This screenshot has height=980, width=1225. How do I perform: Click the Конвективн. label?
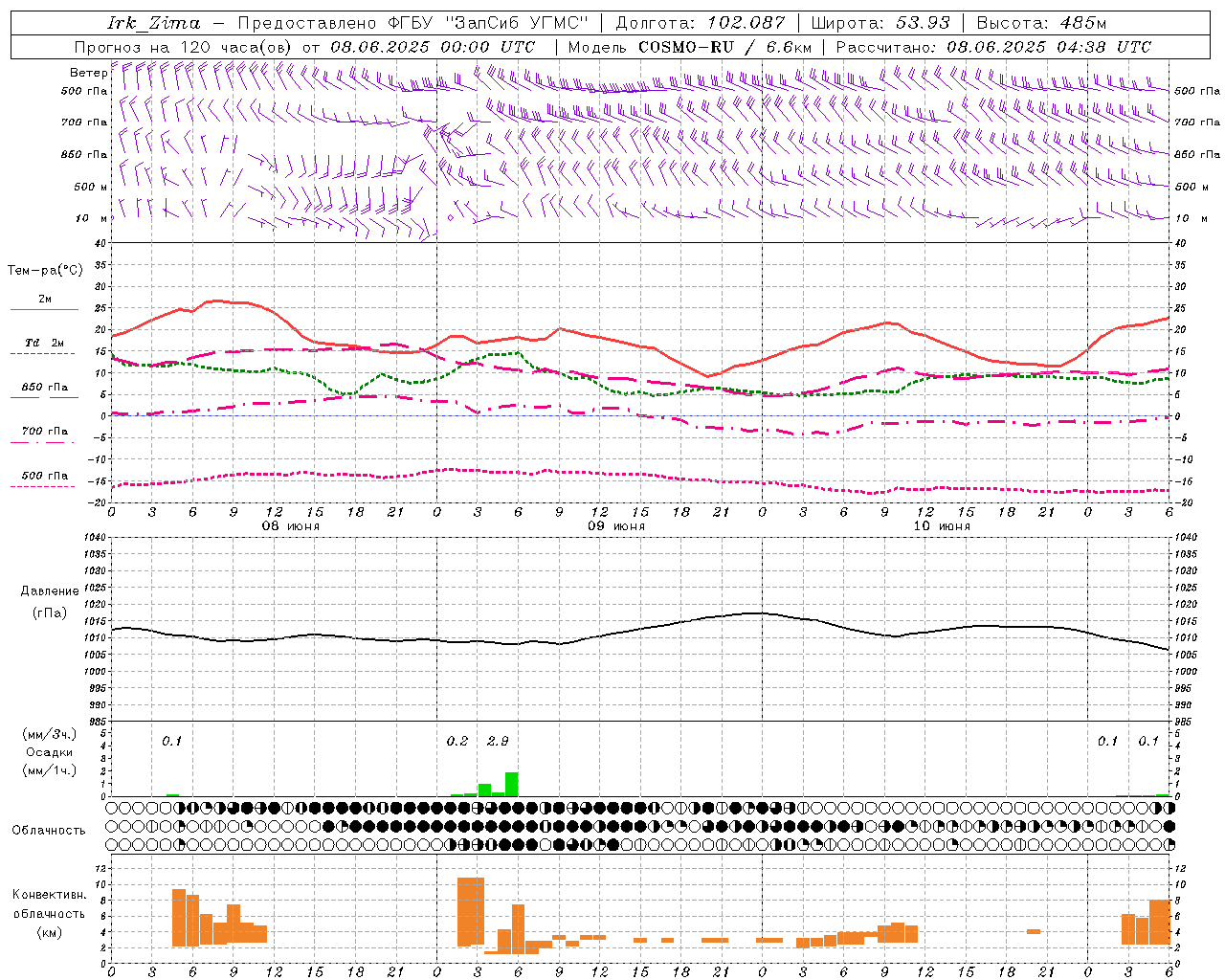50,894
